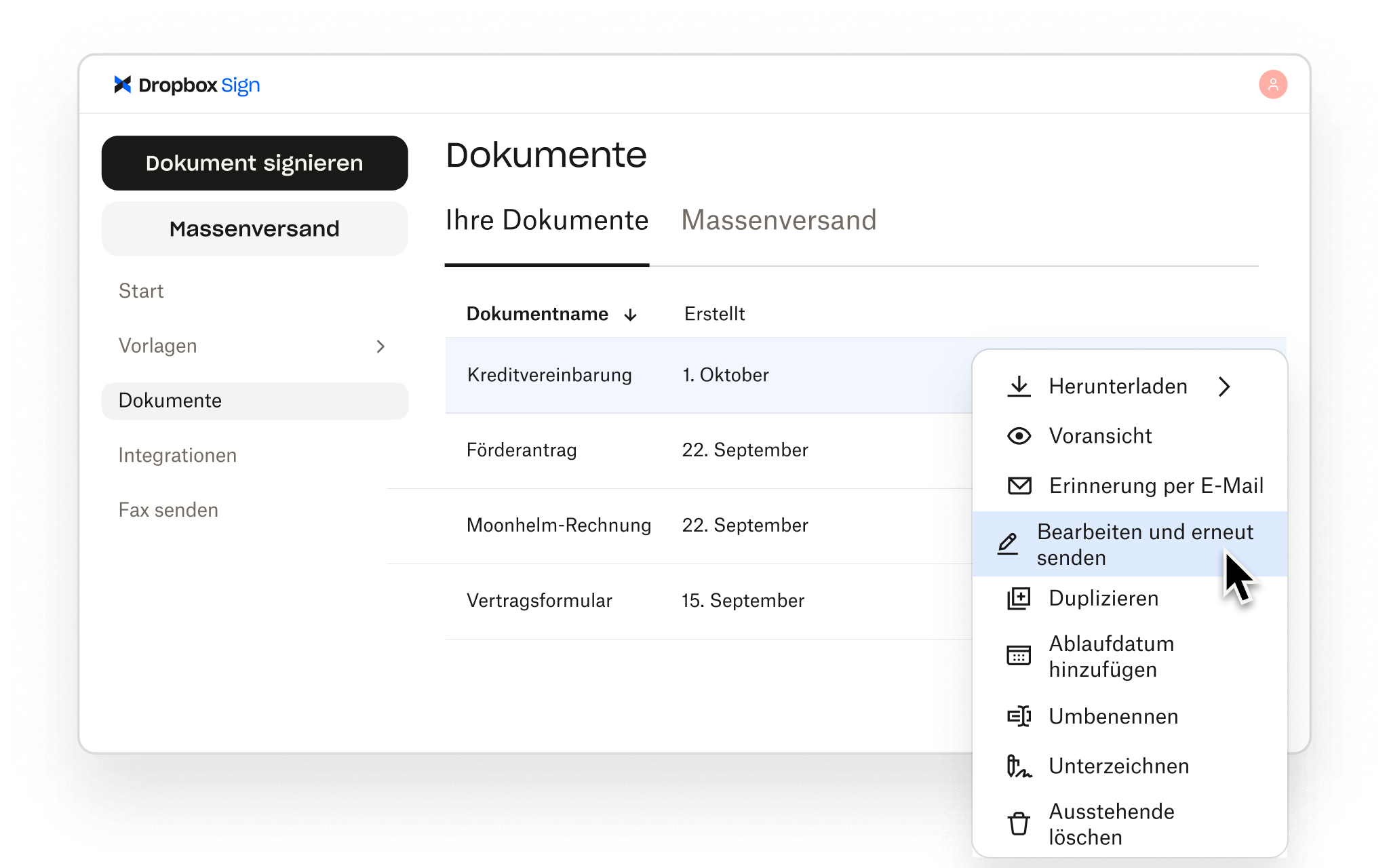
Task: Sort by the Dokumentname column header
Action: (x=537, y=314)
